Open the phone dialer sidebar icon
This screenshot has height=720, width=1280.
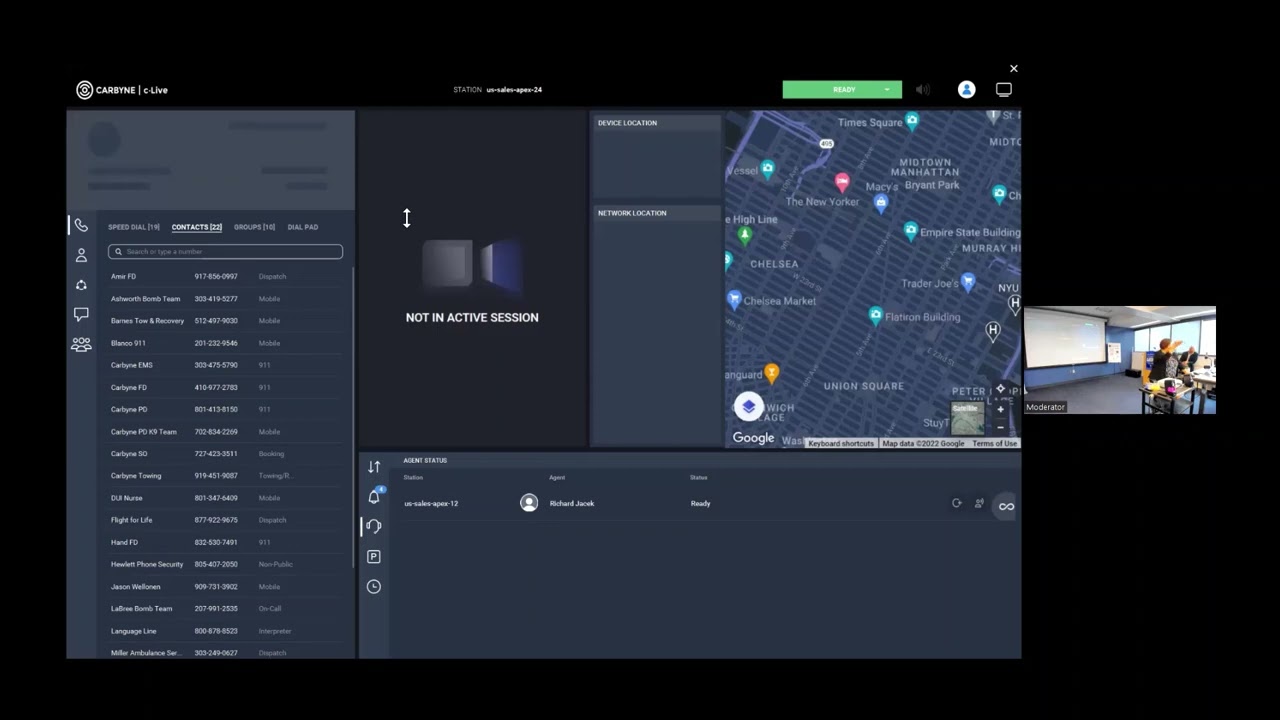pos(81,226)
